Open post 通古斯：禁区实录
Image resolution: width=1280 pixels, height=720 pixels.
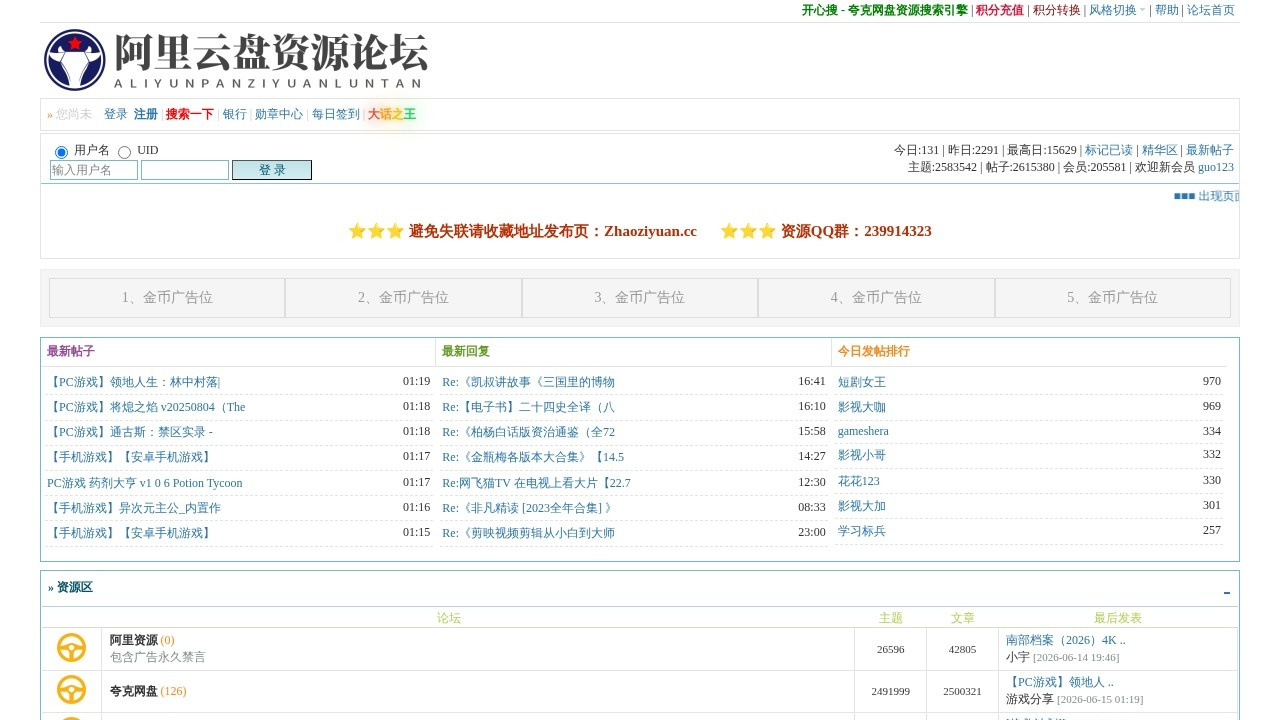(x=130, y=432)
